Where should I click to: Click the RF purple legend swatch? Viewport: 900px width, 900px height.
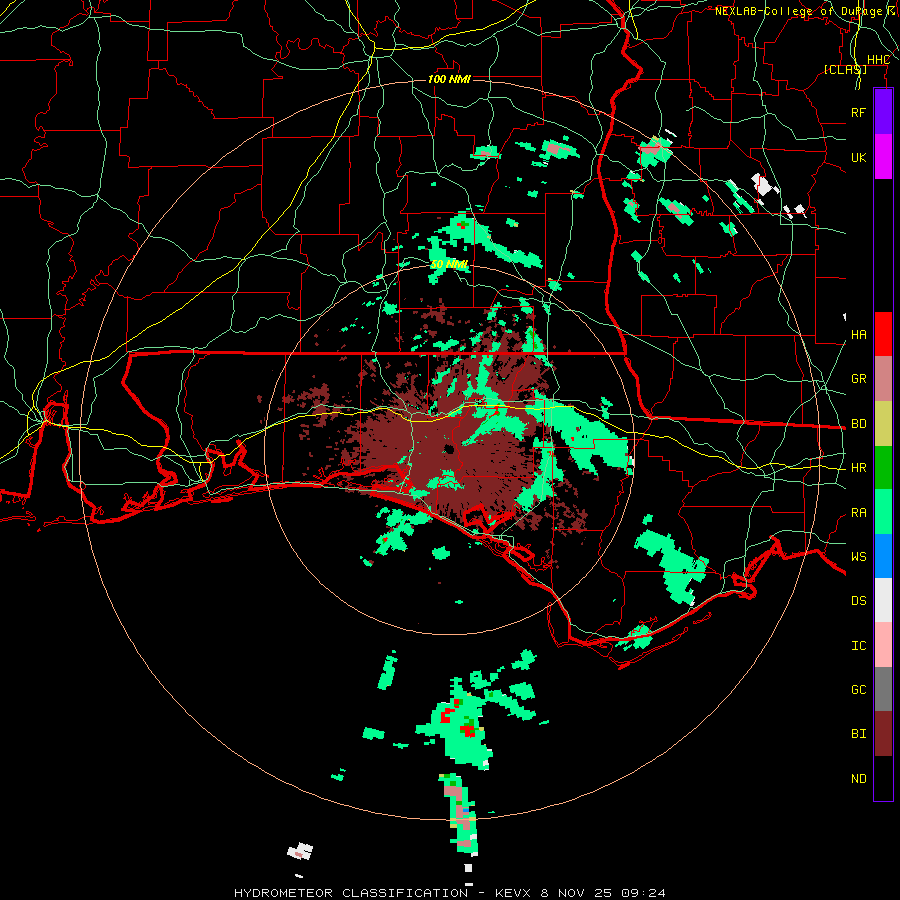tap(883, 111)
